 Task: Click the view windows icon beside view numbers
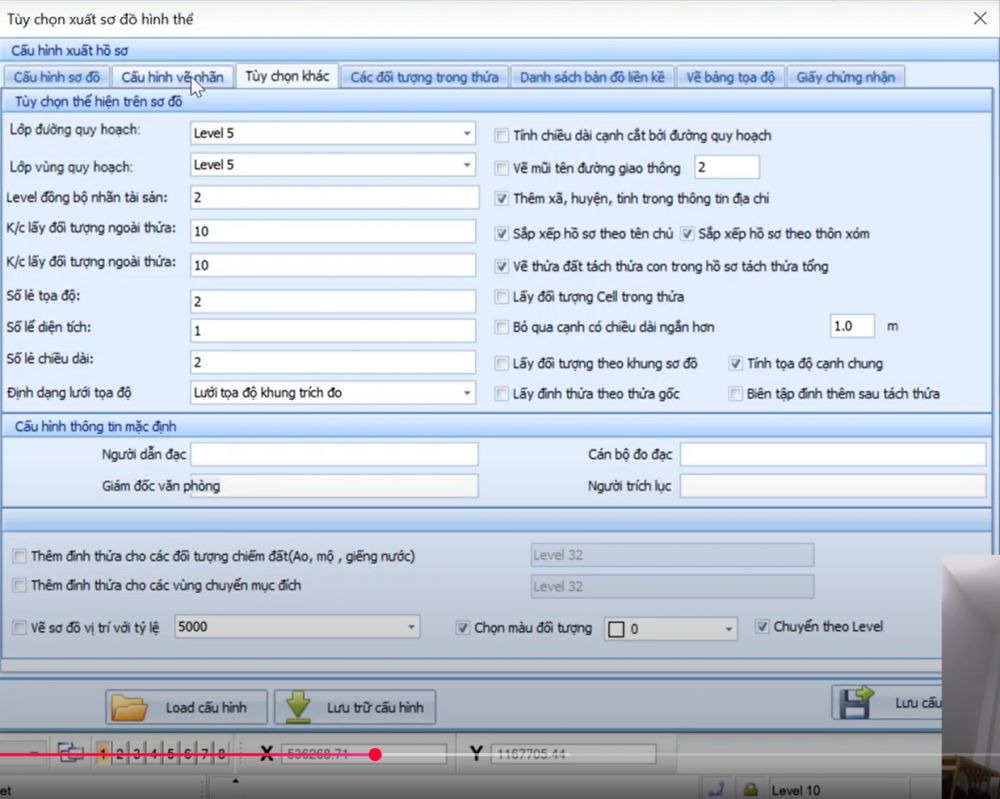(x=71, y=753)
